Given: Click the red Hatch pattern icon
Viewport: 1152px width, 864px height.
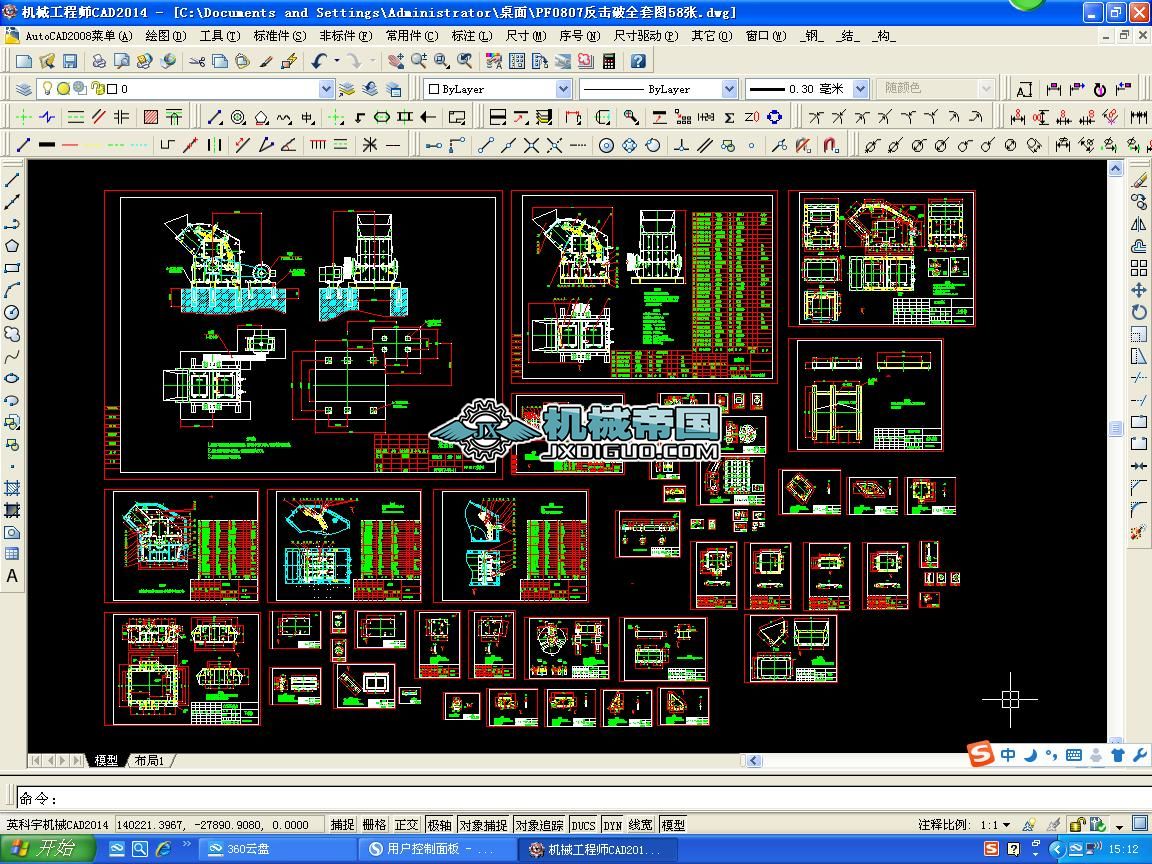Looking at the screenshot, I should click(151, 117).
